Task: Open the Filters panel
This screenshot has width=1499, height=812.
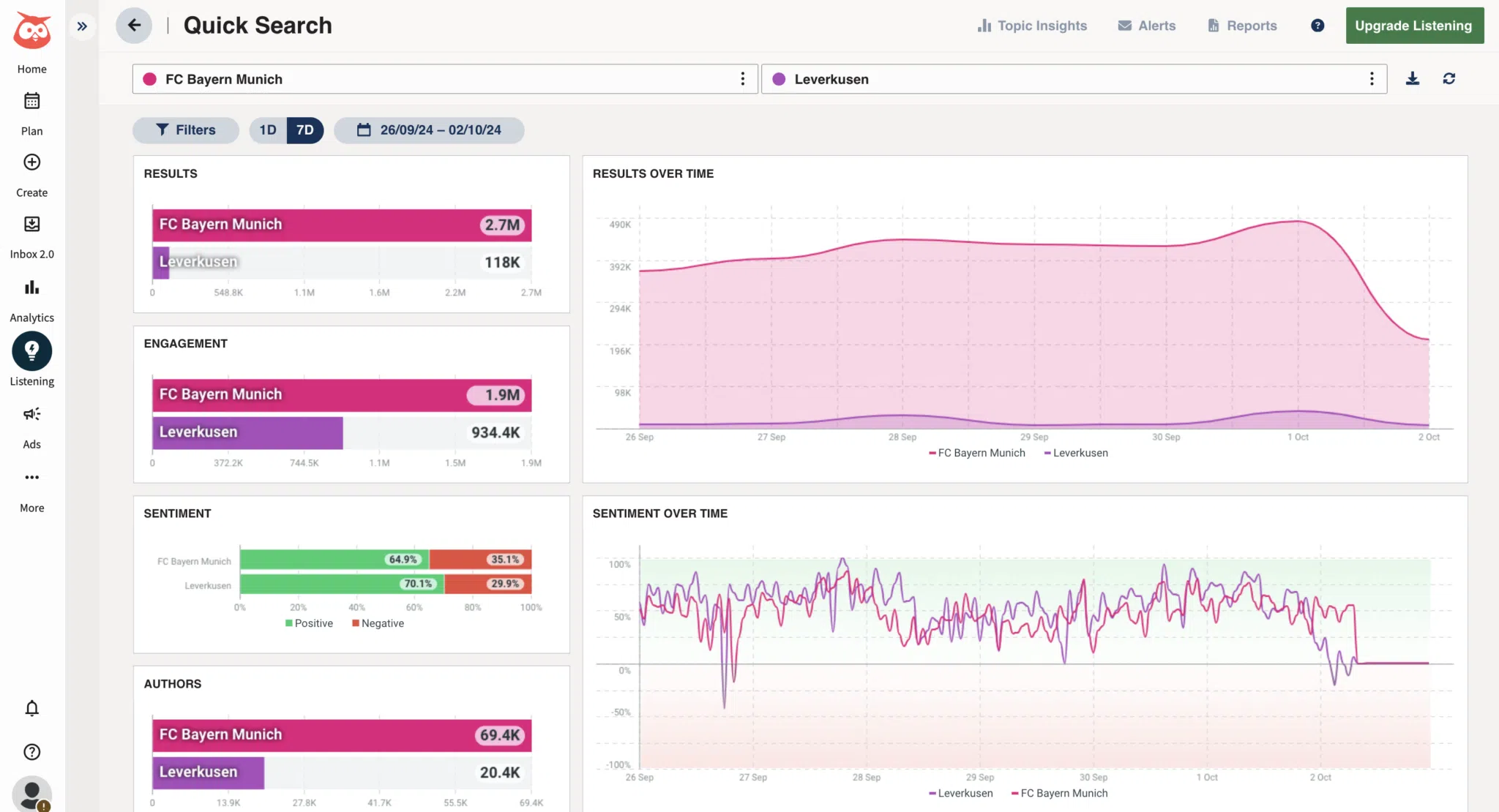Action: (x=185, y=130)
